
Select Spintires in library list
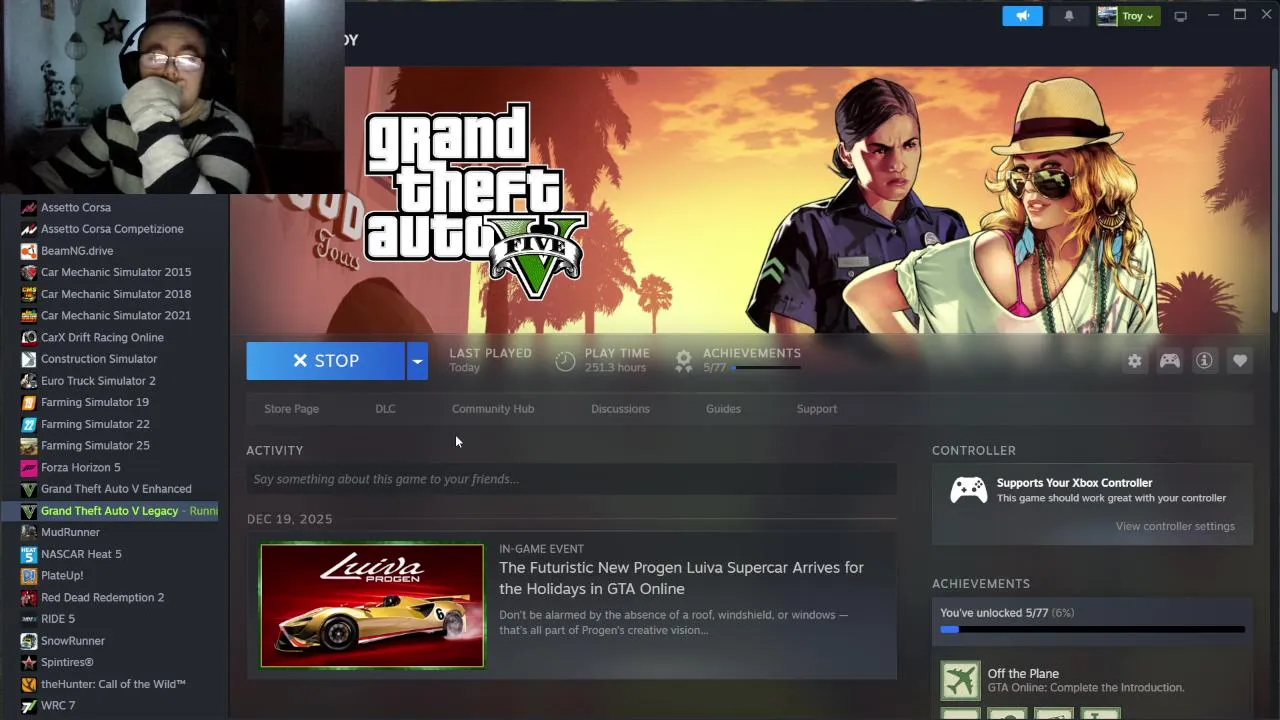[x=67, y=662]
